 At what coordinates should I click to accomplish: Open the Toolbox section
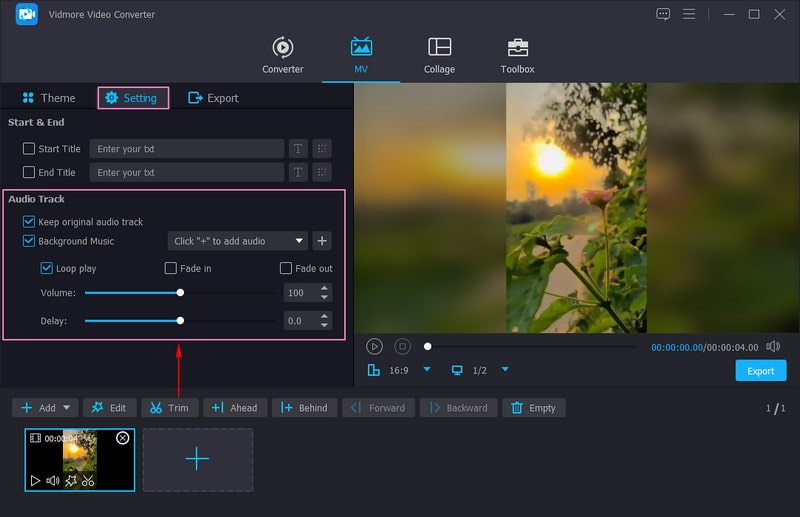tap(517, 55)
